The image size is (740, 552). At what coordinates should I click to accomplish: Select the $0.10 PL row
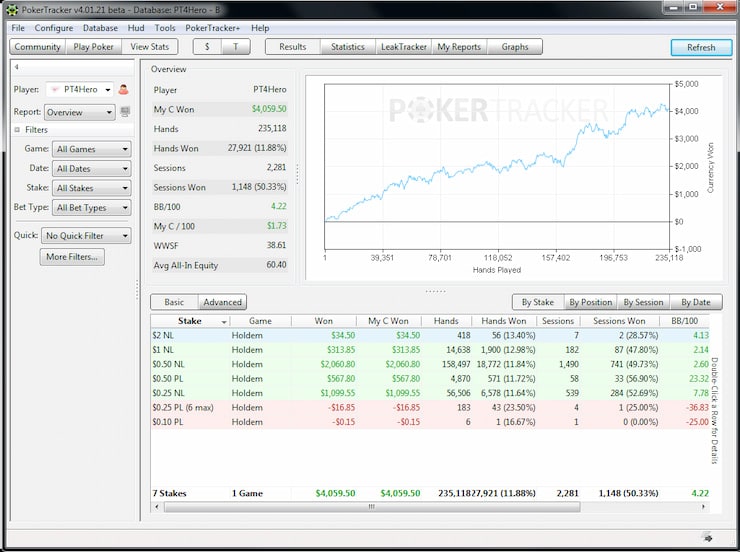coord(430,422)
